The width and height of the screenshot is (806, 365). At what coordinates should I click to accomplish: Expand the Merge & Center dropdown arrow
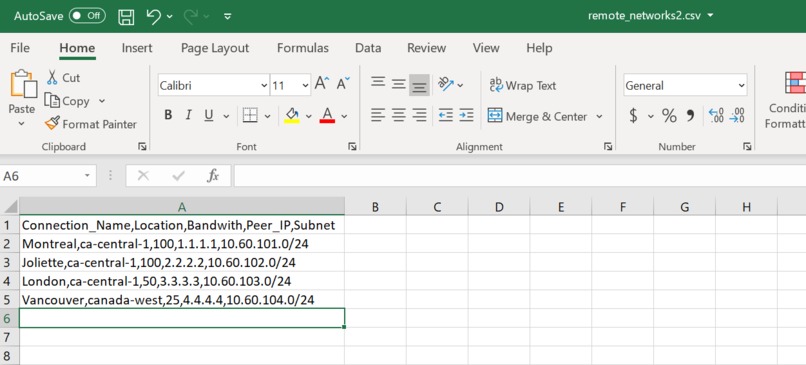tap(599, 116)
